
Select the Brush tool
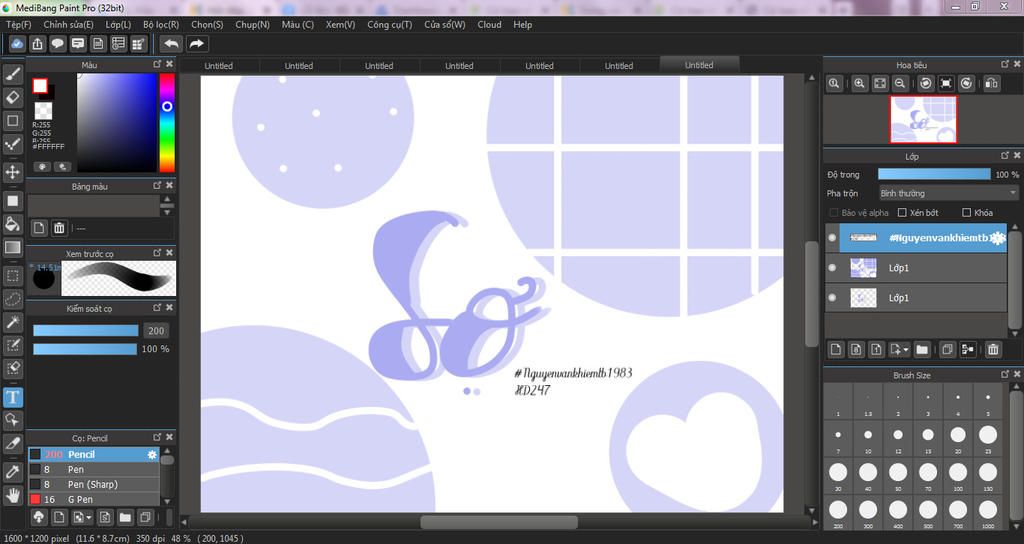click(12, 74)
